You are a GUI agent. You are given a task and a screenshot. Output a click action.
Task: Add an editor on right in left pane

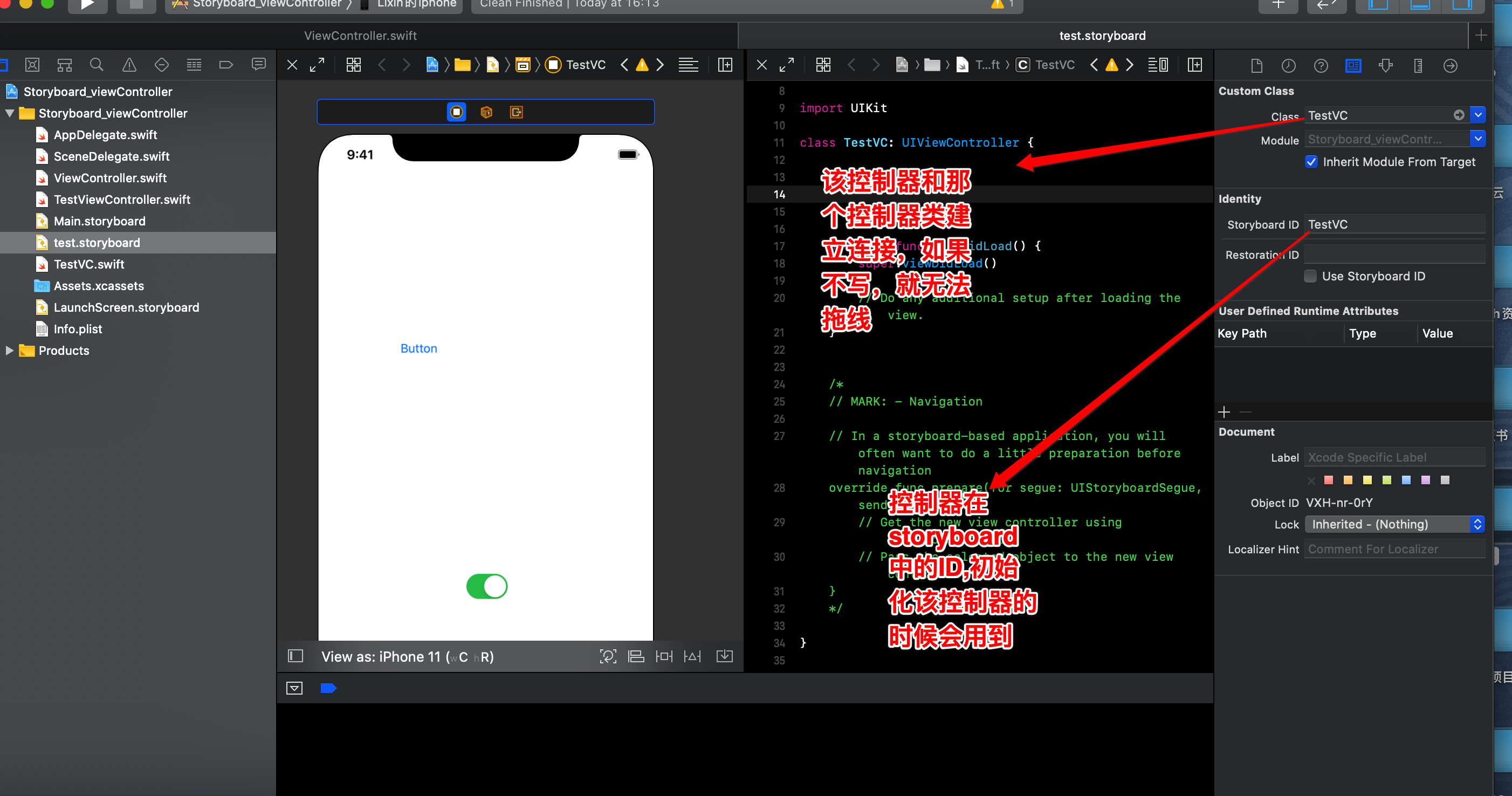point(725,65)
